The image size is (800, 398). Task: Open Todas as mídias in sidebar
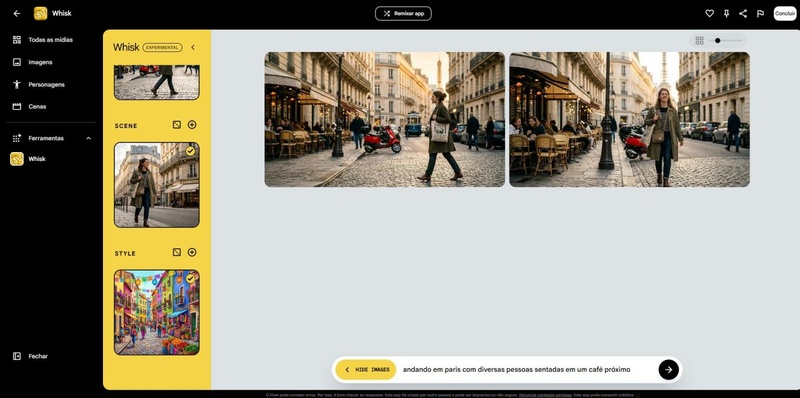click(x=51, y=40)
